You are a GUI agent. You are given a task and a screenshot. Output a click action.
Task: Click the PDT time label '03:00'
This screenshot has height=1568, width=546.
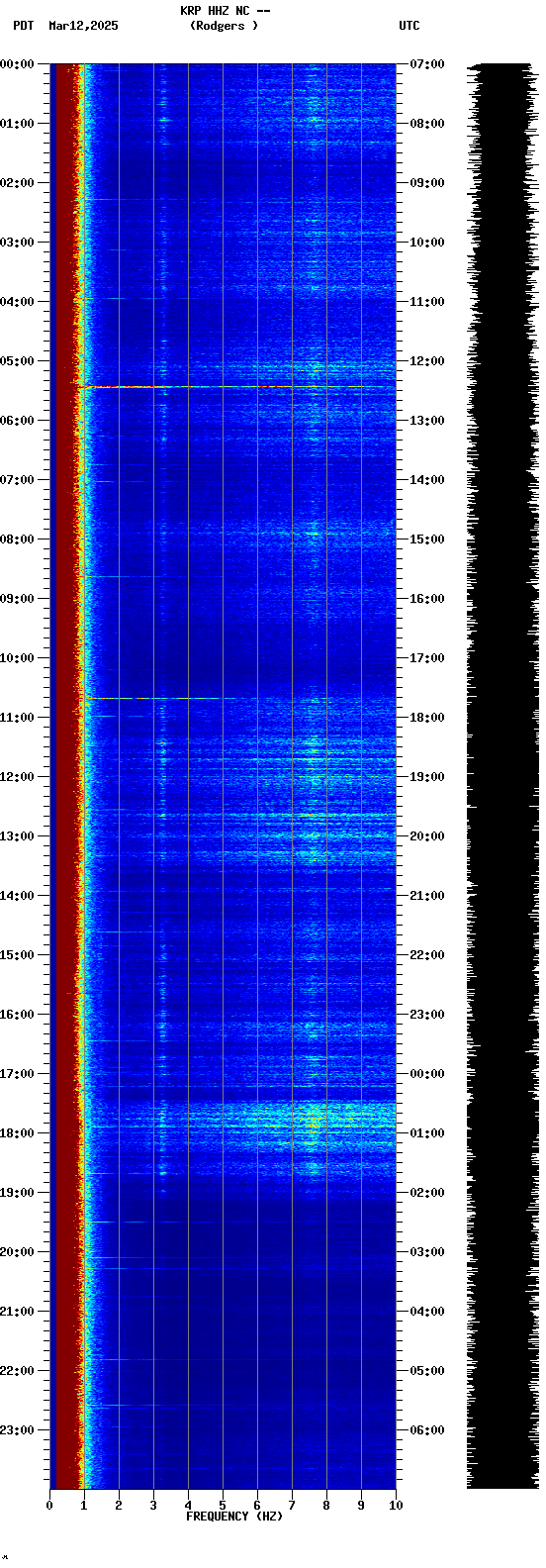pyautogui.click(x=17, y=243)
